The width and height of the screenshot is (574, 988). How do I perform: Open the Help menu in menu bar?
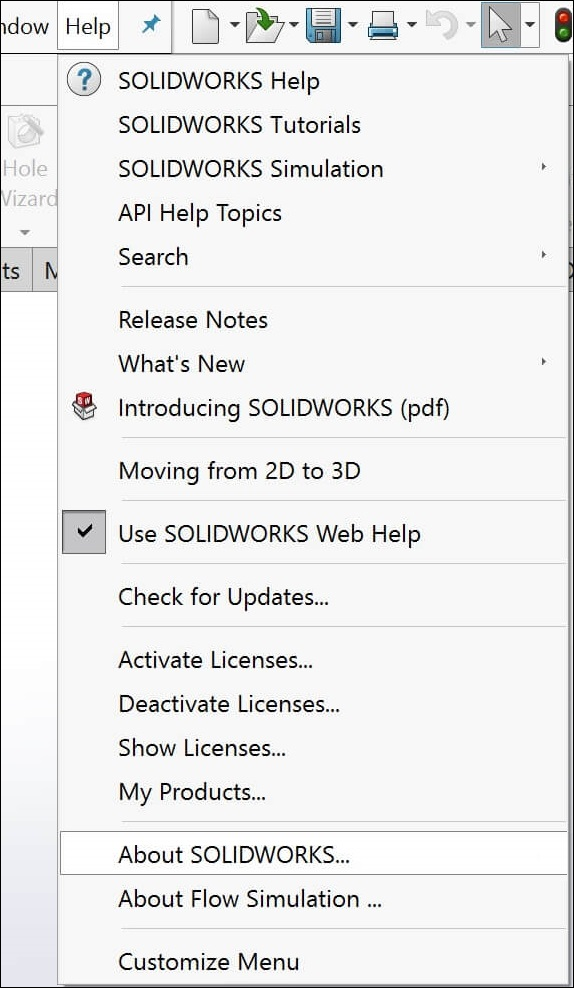[88, 26]
